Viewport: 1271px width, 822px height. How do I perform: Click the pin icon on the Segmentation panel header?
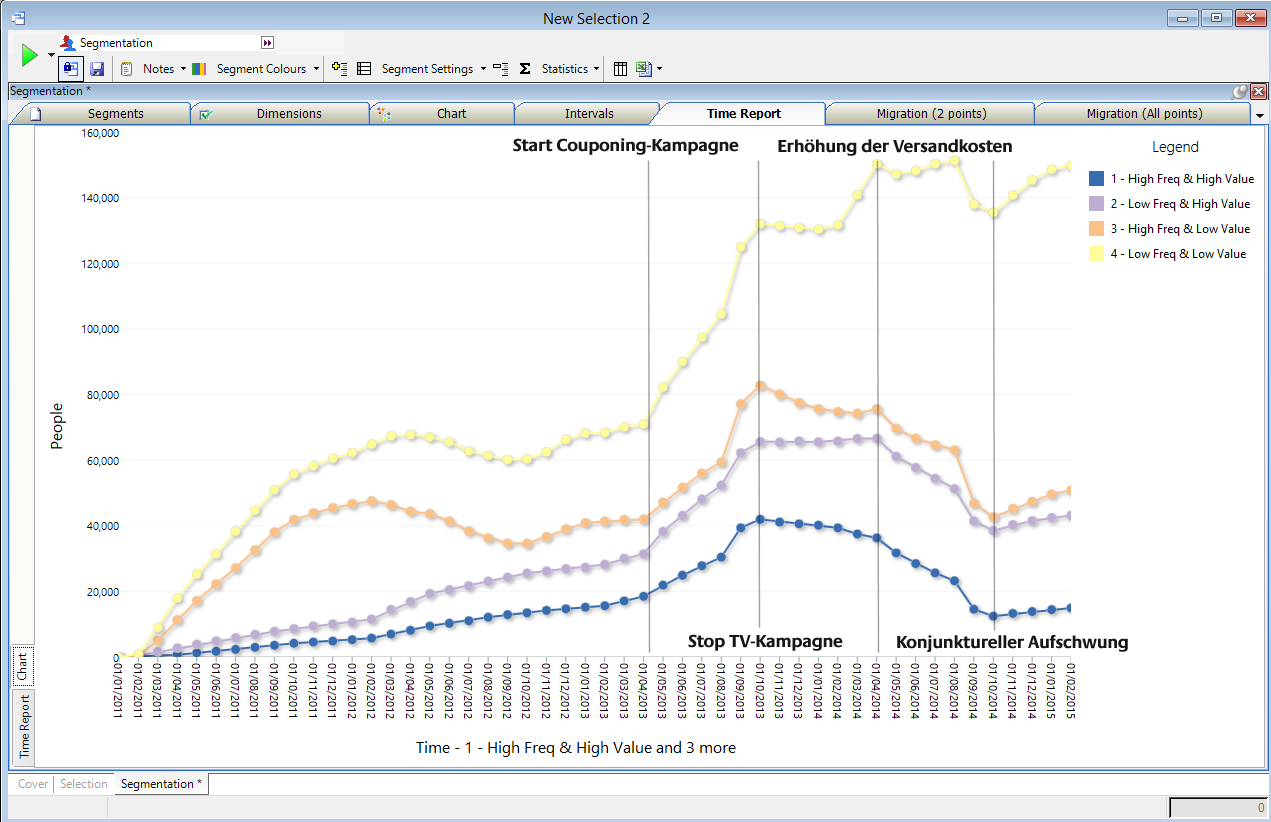(1240, 91)
